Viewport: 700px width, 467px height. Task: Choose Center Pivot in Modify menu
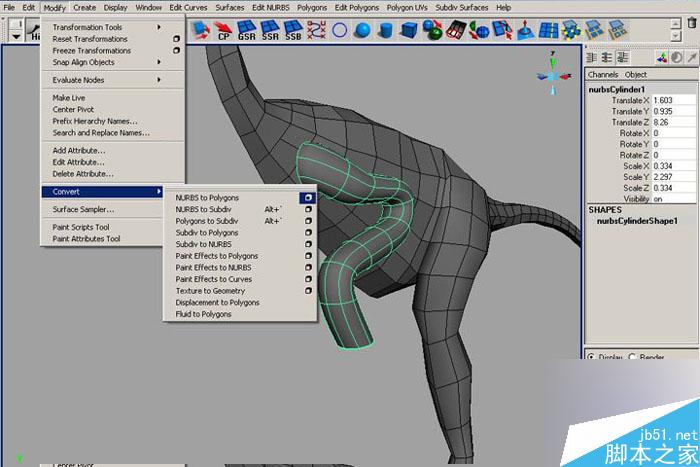coord(73,109)
